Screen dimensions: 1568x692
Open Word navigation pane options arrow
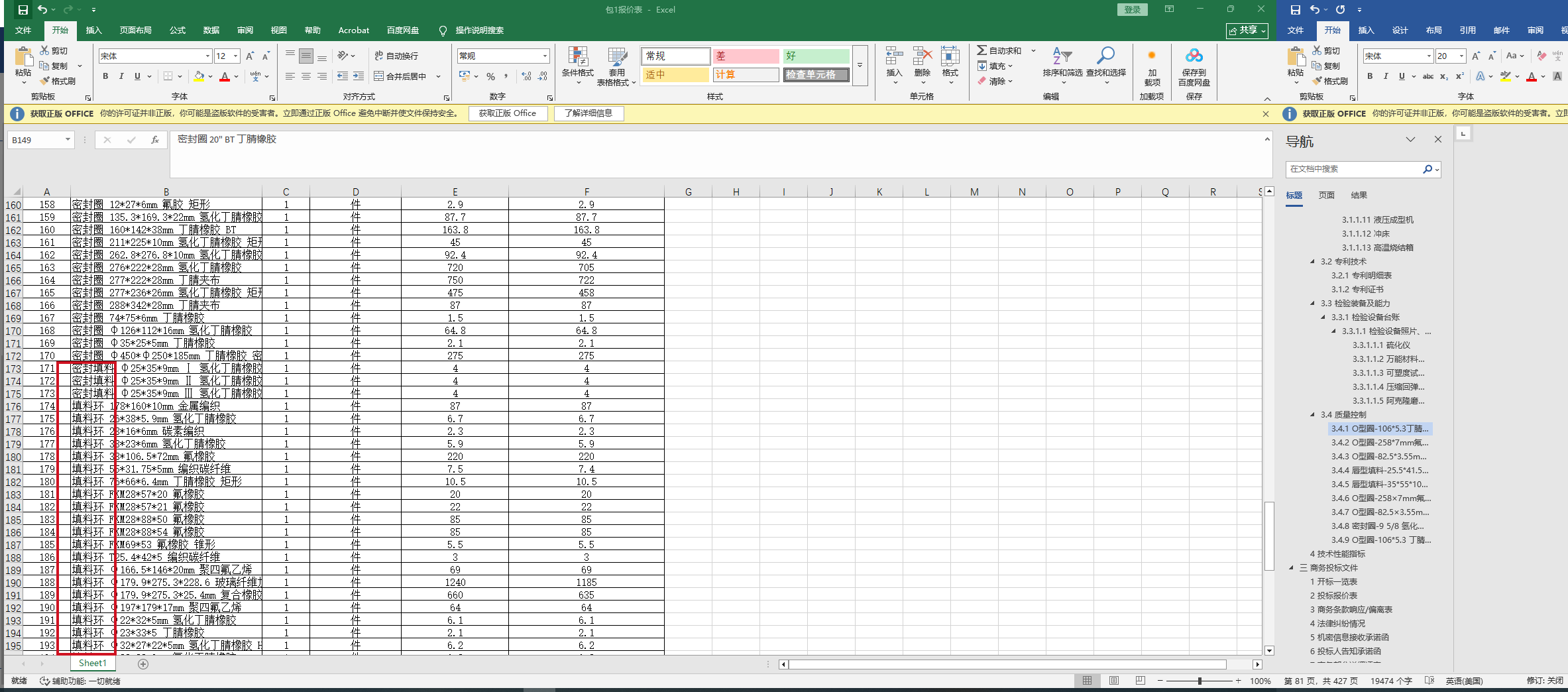(1410, 140)
